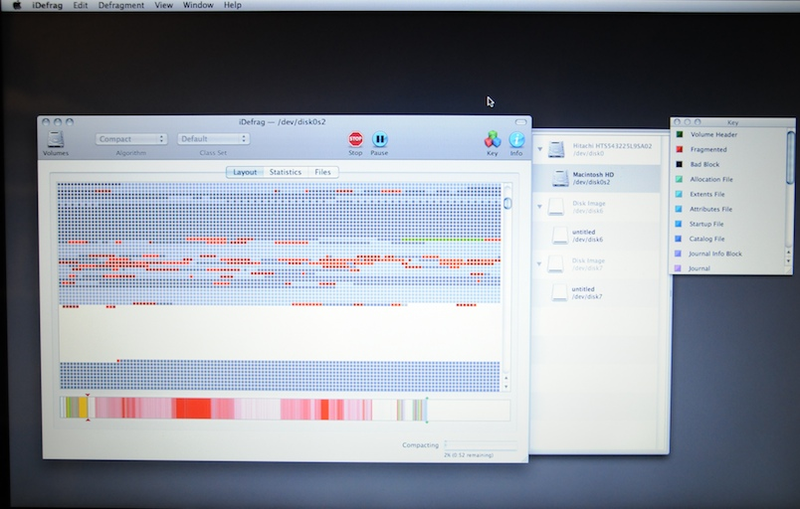
Task: Stop the defragmentation with the Stop icon
Action: [355, 139]
